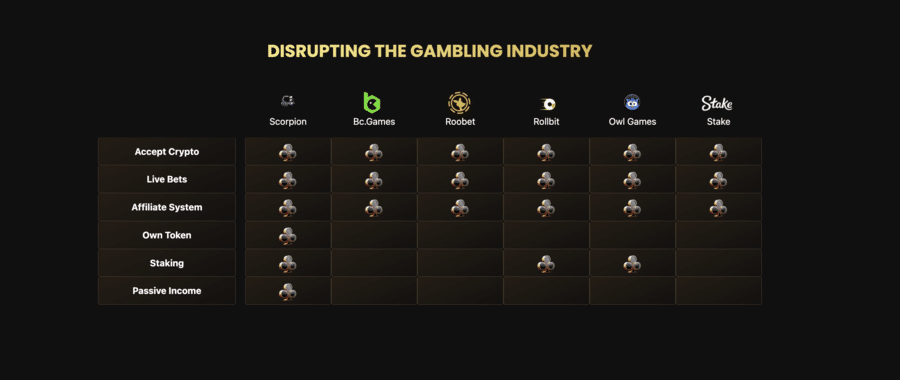Viewport: 900px width, 380px height.
Task: Click the Roobet Affiliate System club icon
Action: [460, 208]
